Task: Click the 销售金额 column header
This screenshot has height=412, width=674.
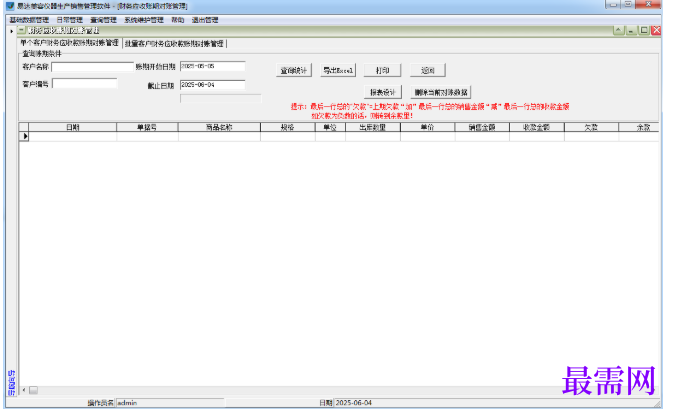Action: coord(482,127)
